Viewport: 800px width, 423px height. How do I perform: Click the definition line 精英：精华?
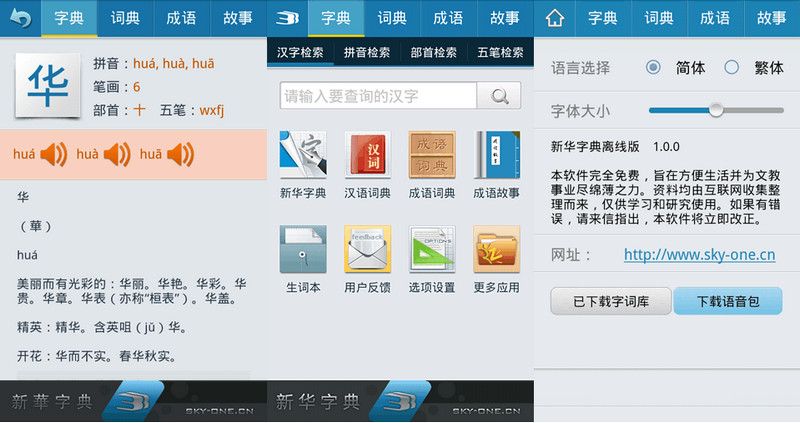point(102,327)
